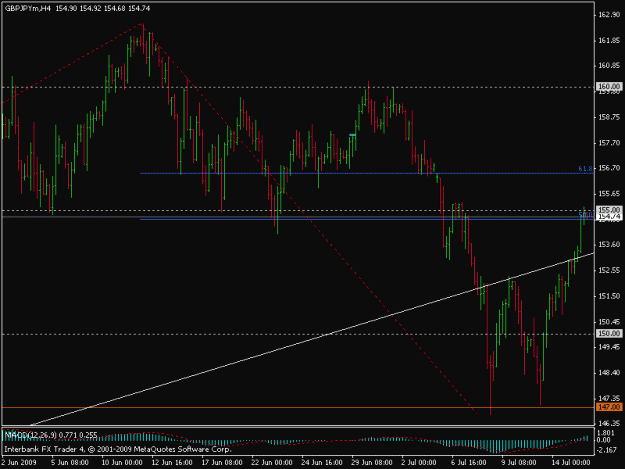Click the 10 Jun 00:00 time label
The image size is (625, 469).
pyautogui.click(x=122, y=462)
